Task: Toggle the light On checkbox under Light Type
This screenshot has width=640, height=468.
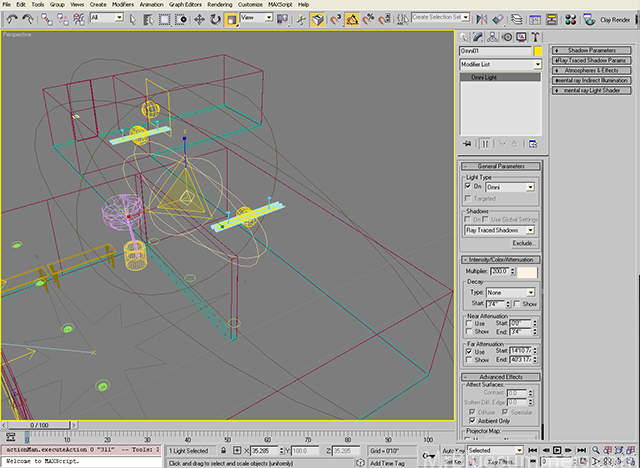Action: (x=468, y=186)
